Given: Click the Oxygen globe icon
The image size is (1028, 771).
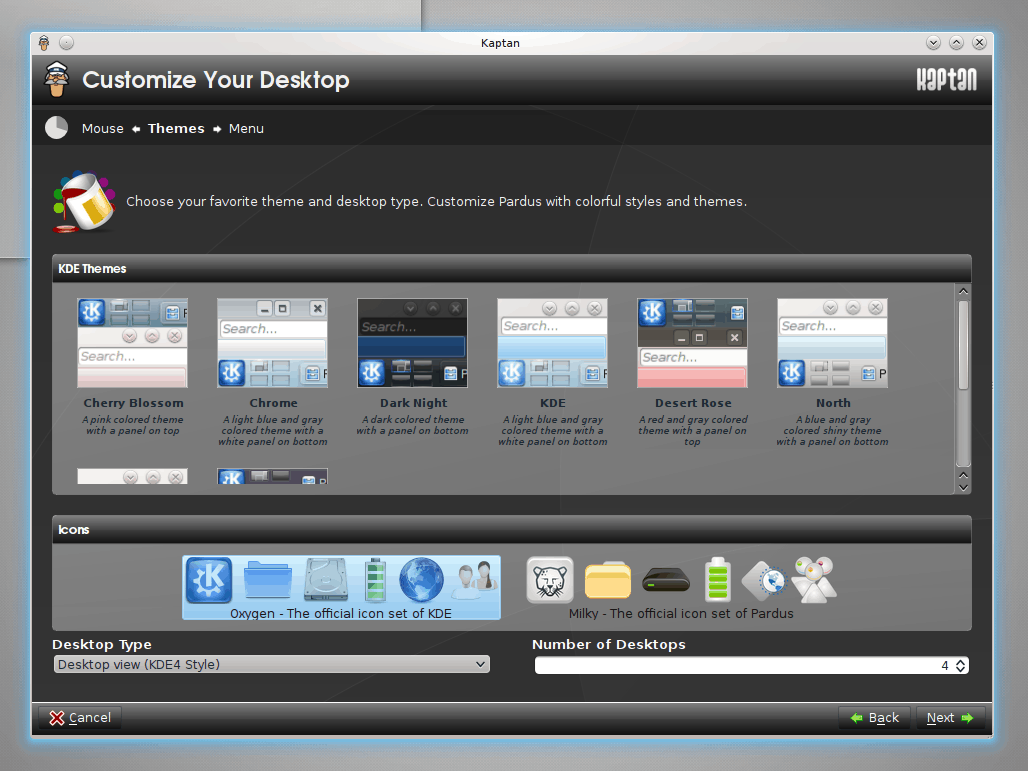Looking at the screenshot, I should [422, 580].
